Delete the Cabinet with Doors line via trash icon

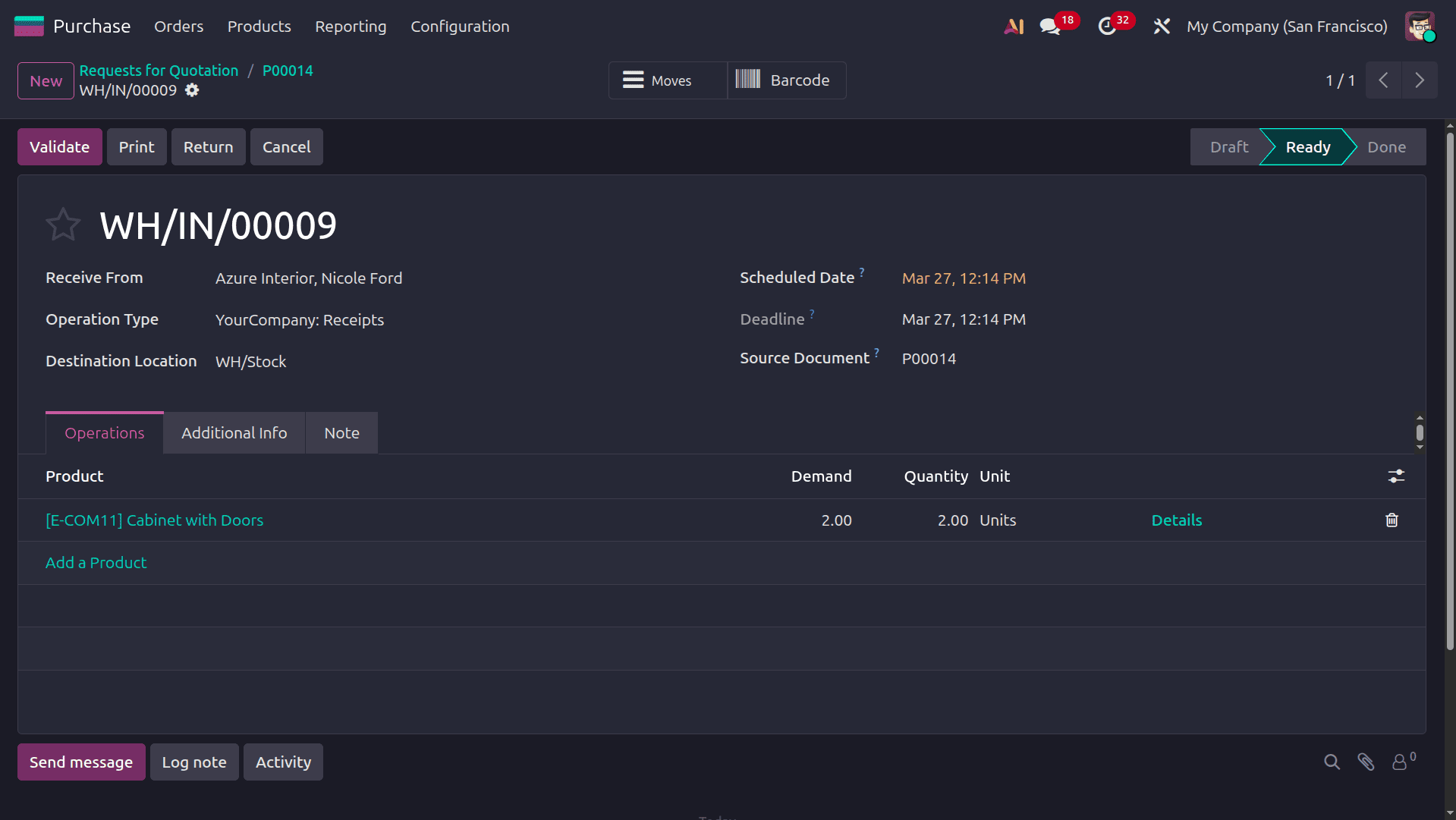tap(1391, 520)
